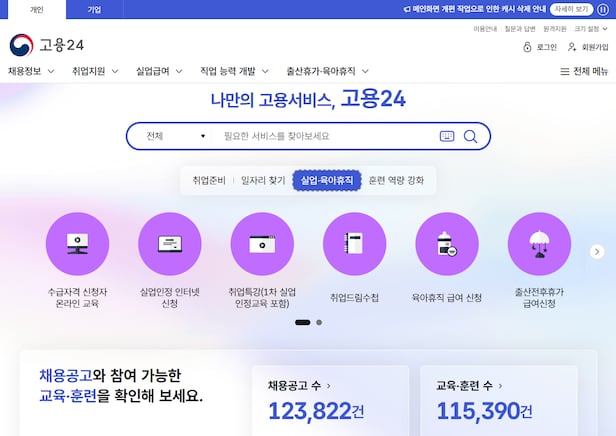Viewport: 616px width, 436px height.
Task: Select the 취업특강 video icon
Action: point(261,243)
